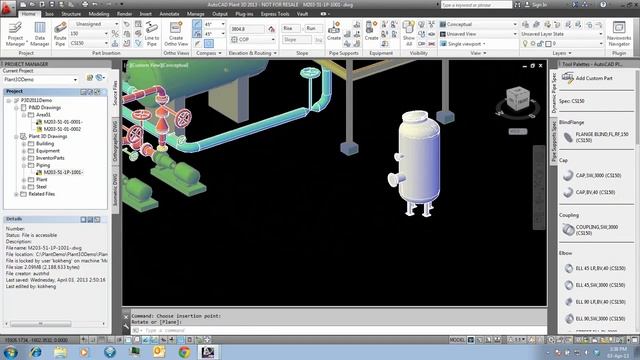Click the ViewCube in the viewport
The width and height of the screenshot is (640, 360).
click(x=518, y=99)
